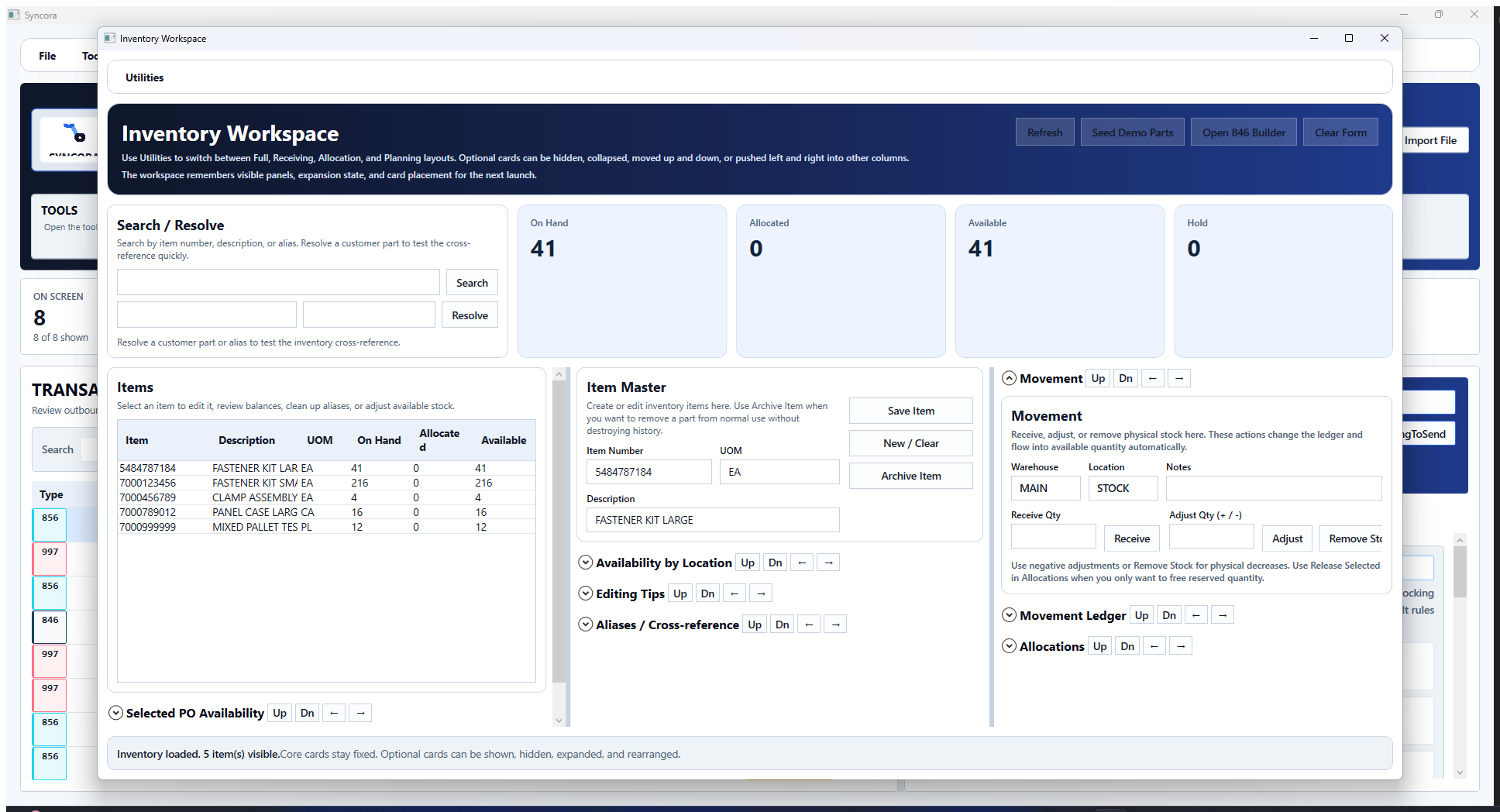Move the Allocations card up
Viewport: 1500px width, 812px height.
click(1099, 645)
